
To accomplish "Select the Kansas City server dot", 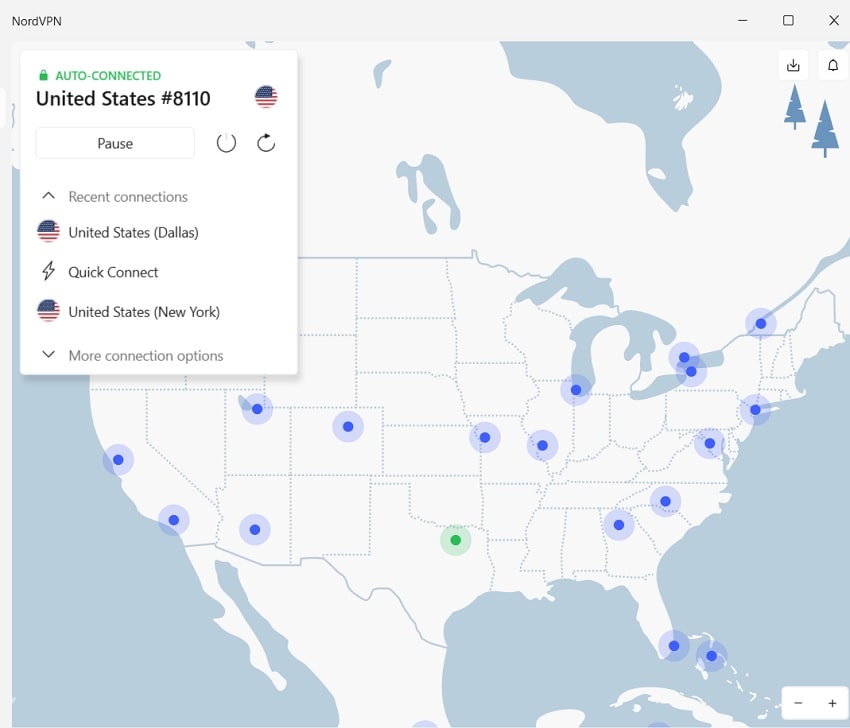I will [x=485, y=437].
